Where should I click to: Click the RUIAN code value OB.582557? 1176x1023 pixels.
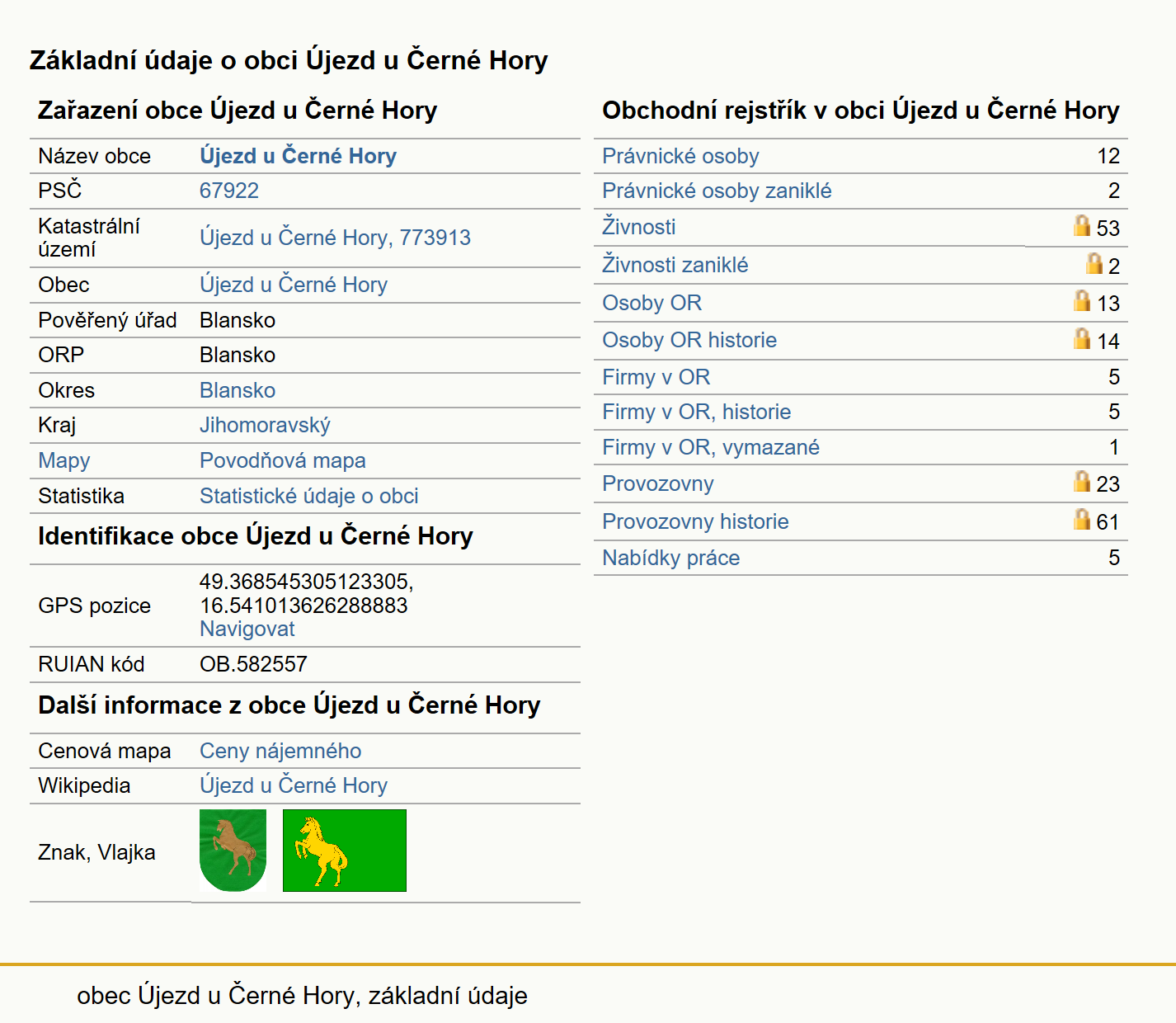[x=253, y=664]
